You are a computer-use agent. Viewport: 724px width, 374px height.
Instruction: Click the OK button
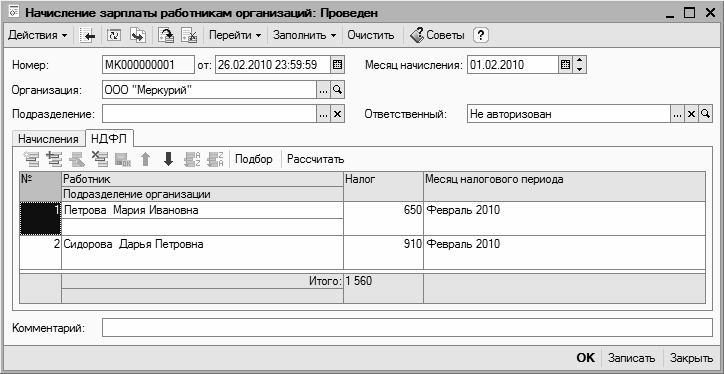click(x=585, y=358)
